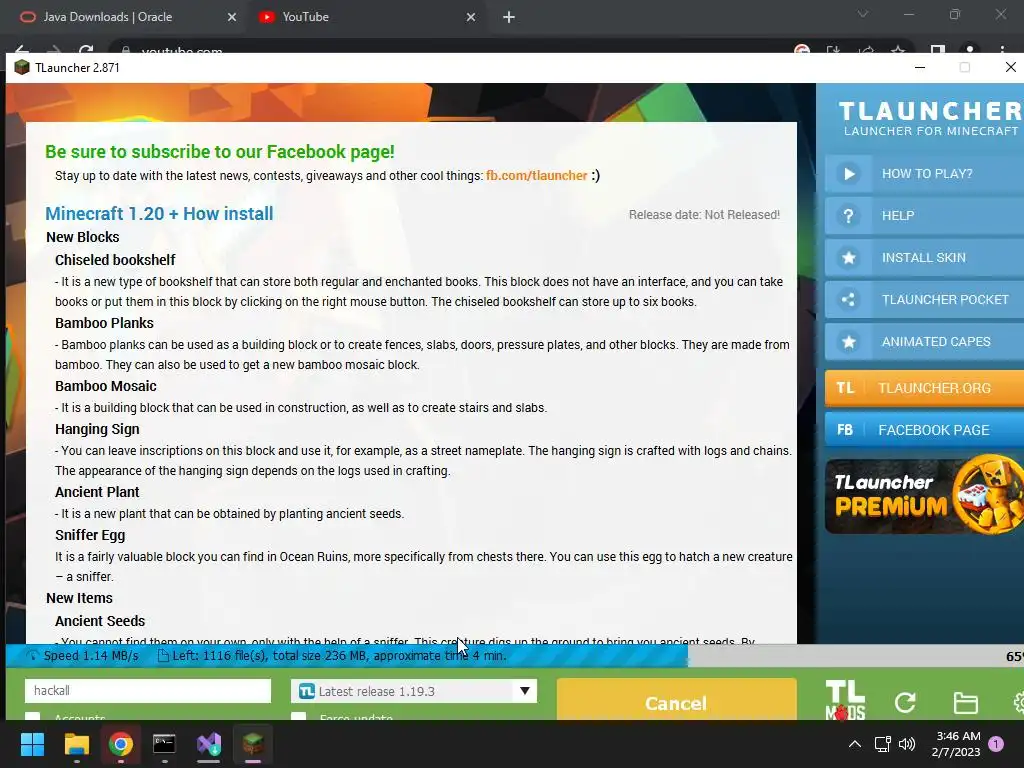Open the HELP menu item
This screenshot has height=768, width=1024.
coord(924,216)
